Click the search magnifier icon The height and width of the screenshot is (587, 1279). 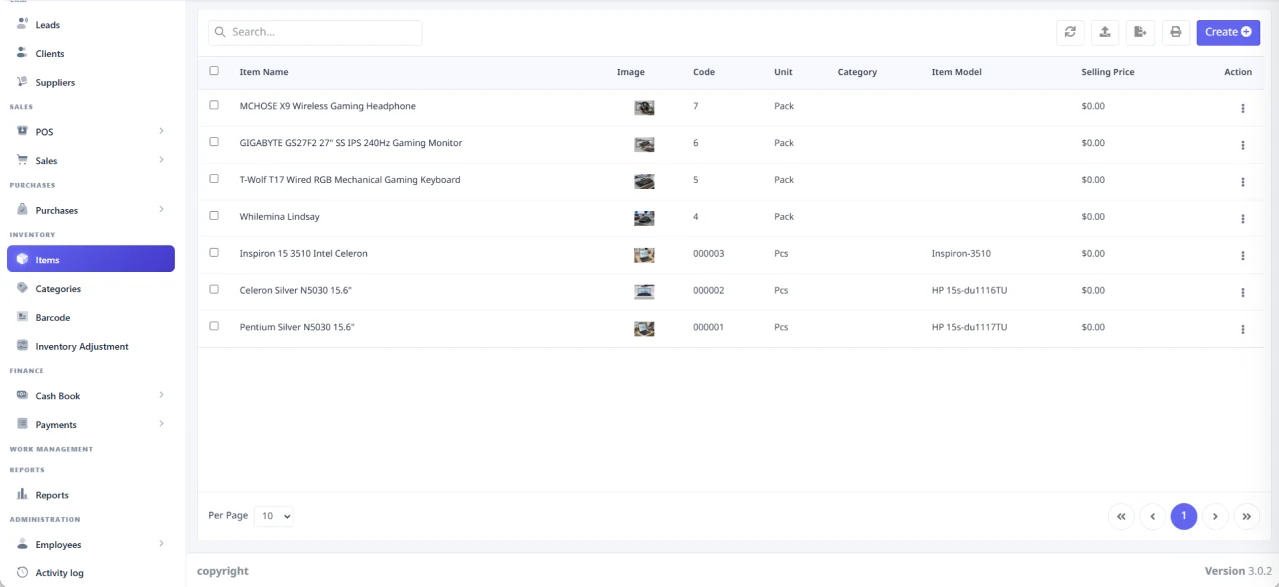[220, 32]
